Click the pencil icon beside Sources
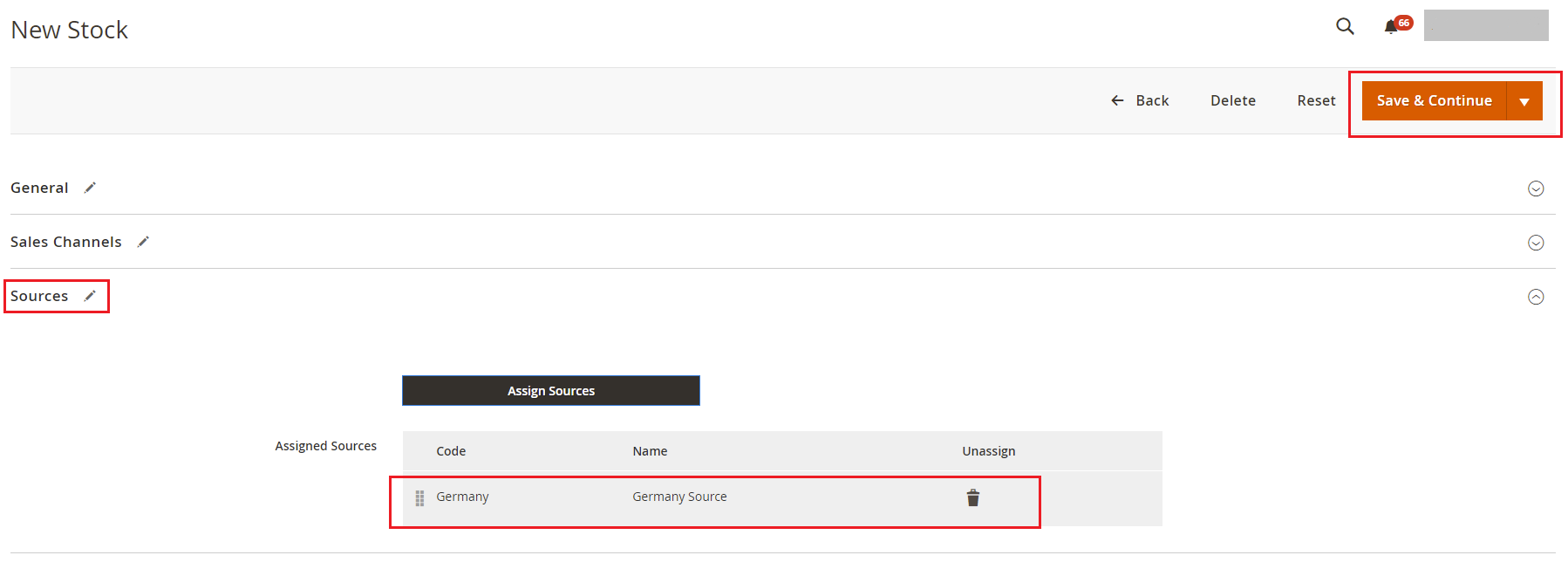Viewport: 1568px width, 569px height. point(90,296)
